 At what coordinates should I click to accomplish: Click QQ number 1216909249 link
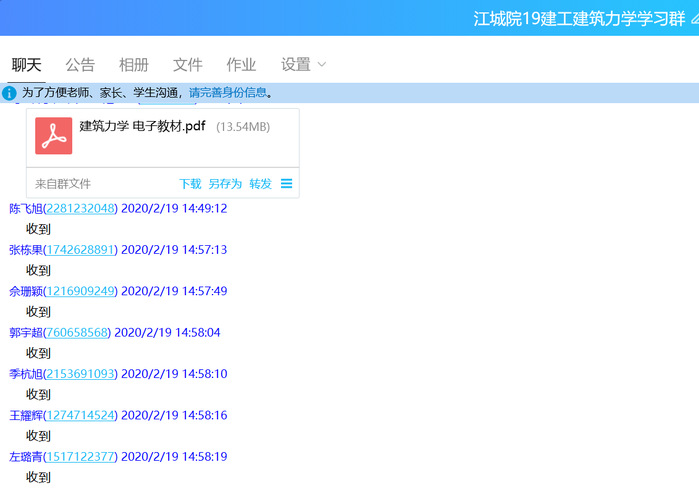(81, 291)
